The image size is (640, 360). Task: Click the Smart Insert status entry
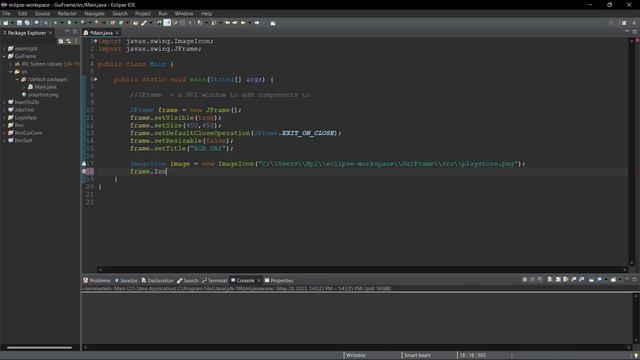[417, 355]
